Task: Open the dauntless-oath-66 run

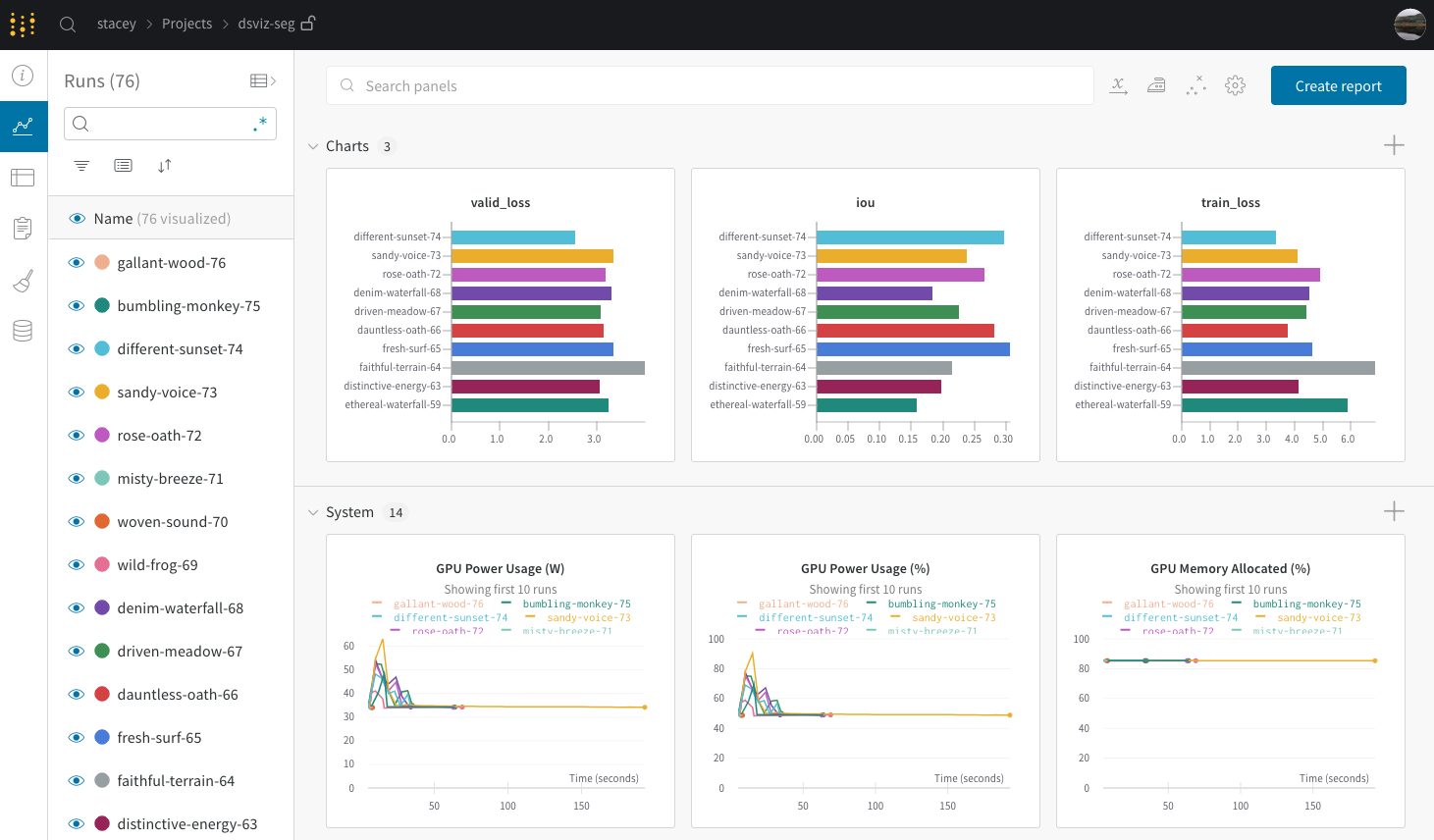Action: coord(178,695)
